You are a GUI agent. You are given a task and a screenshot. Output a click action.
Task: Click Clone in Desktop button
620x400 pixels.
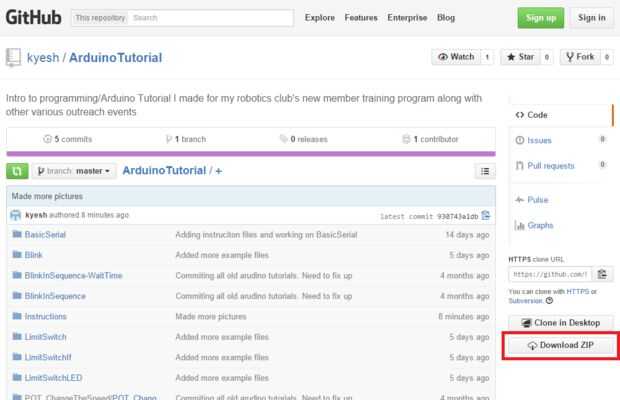pos(561,323)
